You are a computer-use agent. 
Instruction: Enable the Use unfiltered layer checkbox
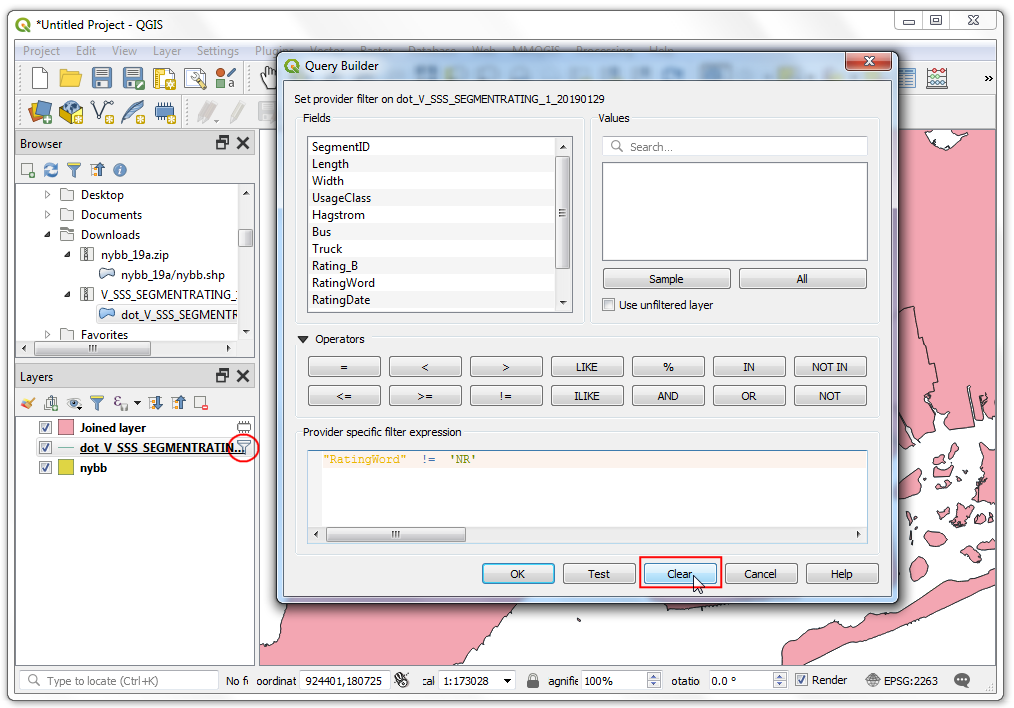(x=609, y=305)
